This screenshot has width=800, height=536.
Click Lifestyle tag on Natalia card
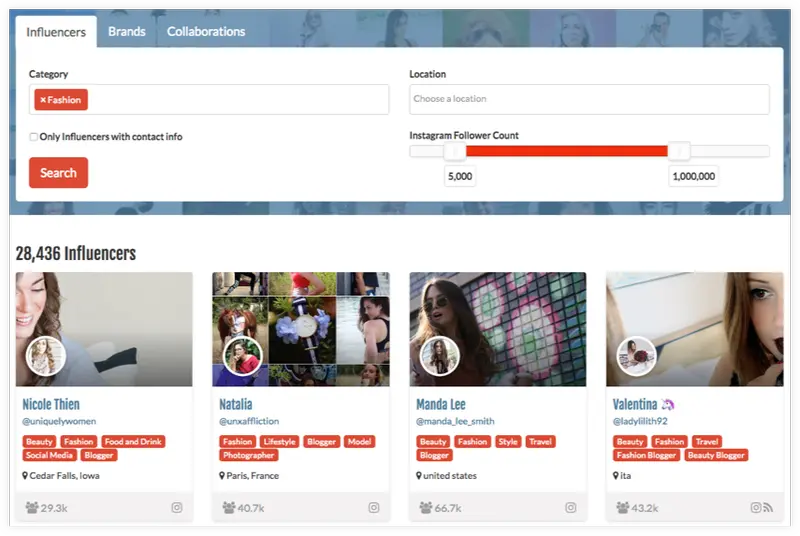tap(280, 441)
